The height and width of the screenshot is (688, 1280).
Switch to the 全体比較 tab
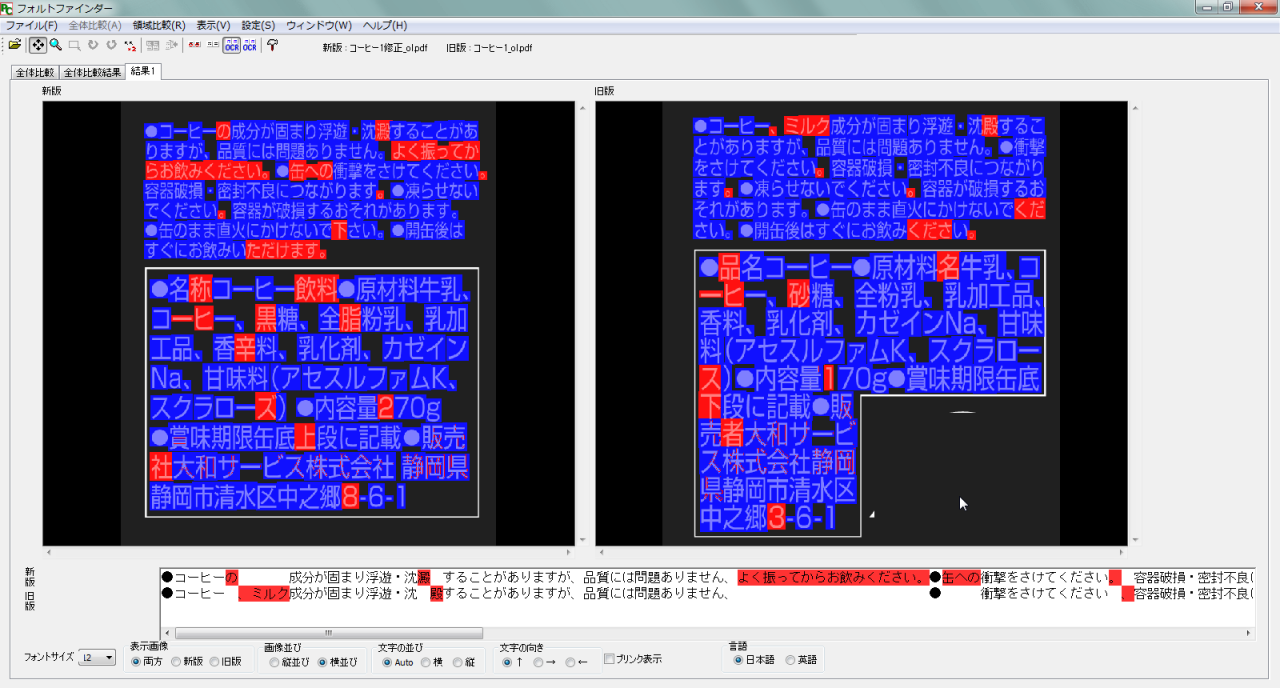point(35,73)
